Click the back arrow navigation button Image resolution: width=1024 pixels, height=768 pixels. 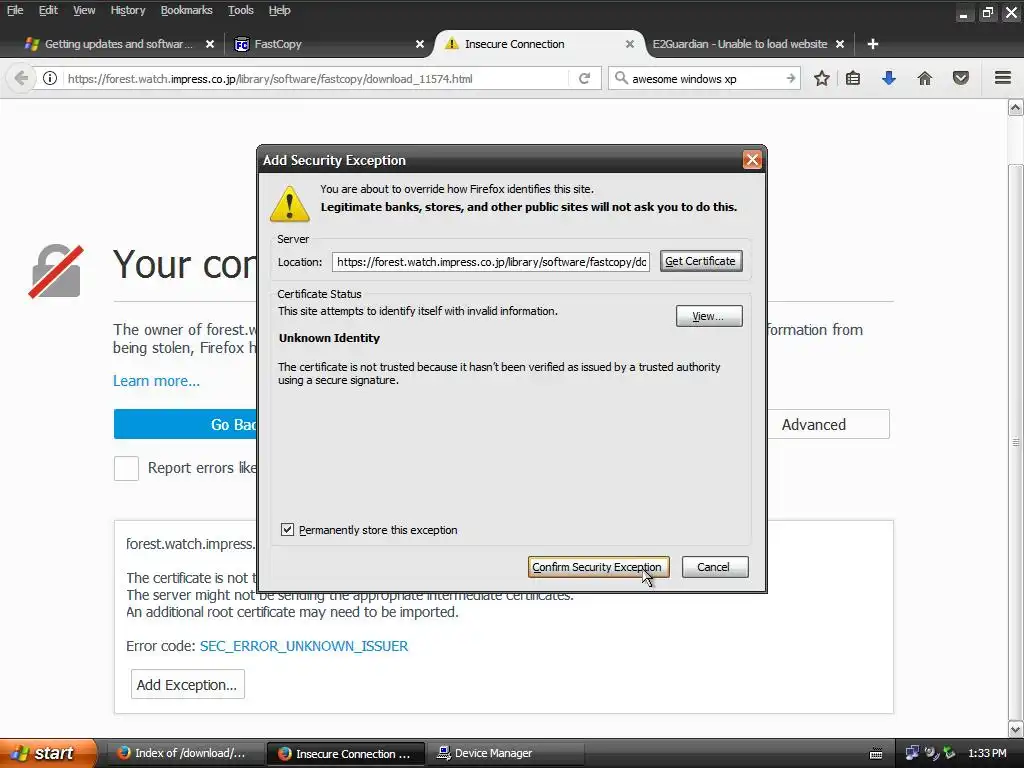[x=21, y=78]
